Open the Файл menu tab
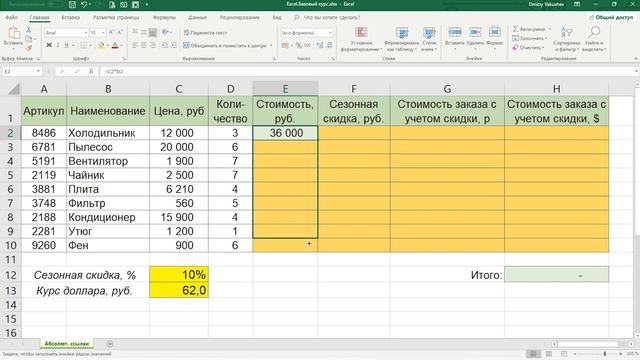The height and width of the screenshot is (360, 640). point(11,18)
